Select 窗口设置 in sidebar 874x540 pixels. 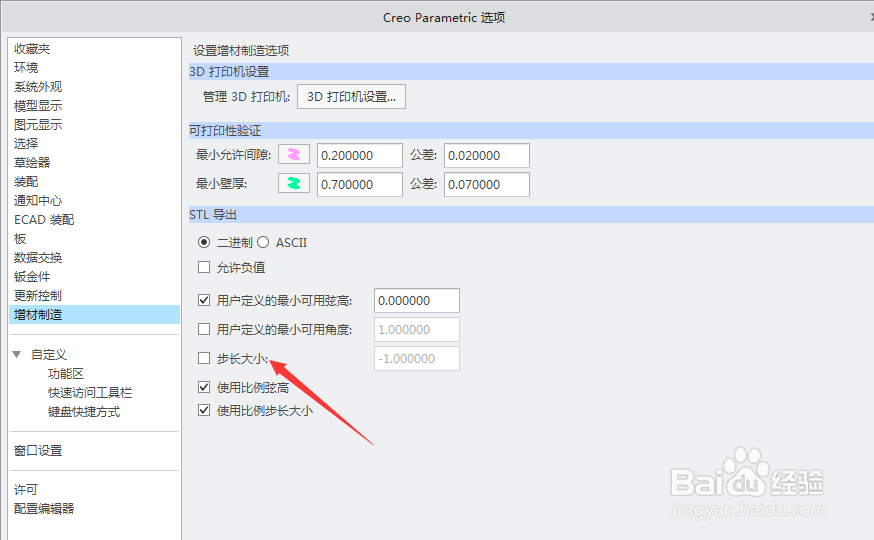click(38, 450)
